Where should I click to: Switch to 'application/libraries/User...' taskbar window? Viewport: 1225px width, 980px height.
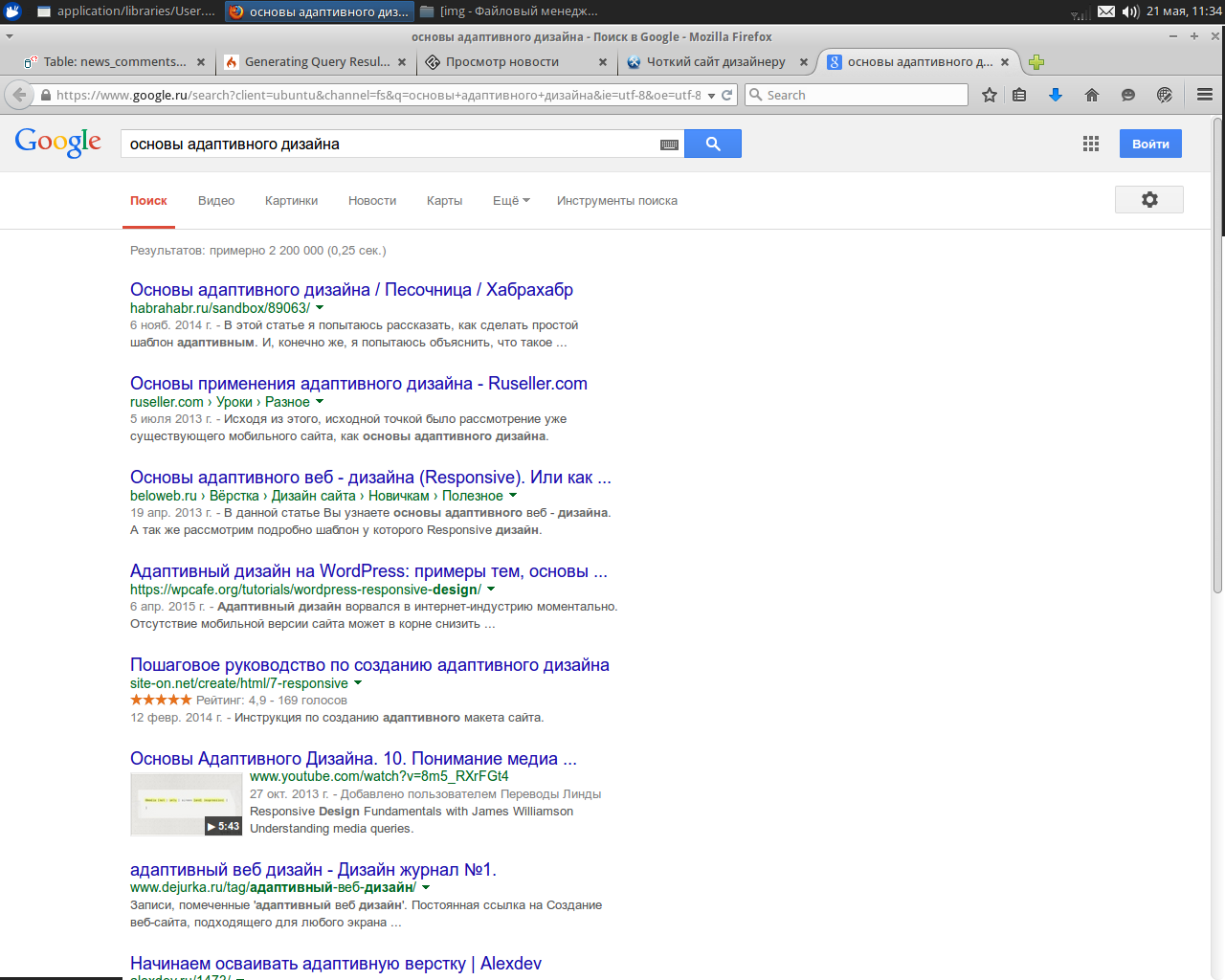coord(124,11)
